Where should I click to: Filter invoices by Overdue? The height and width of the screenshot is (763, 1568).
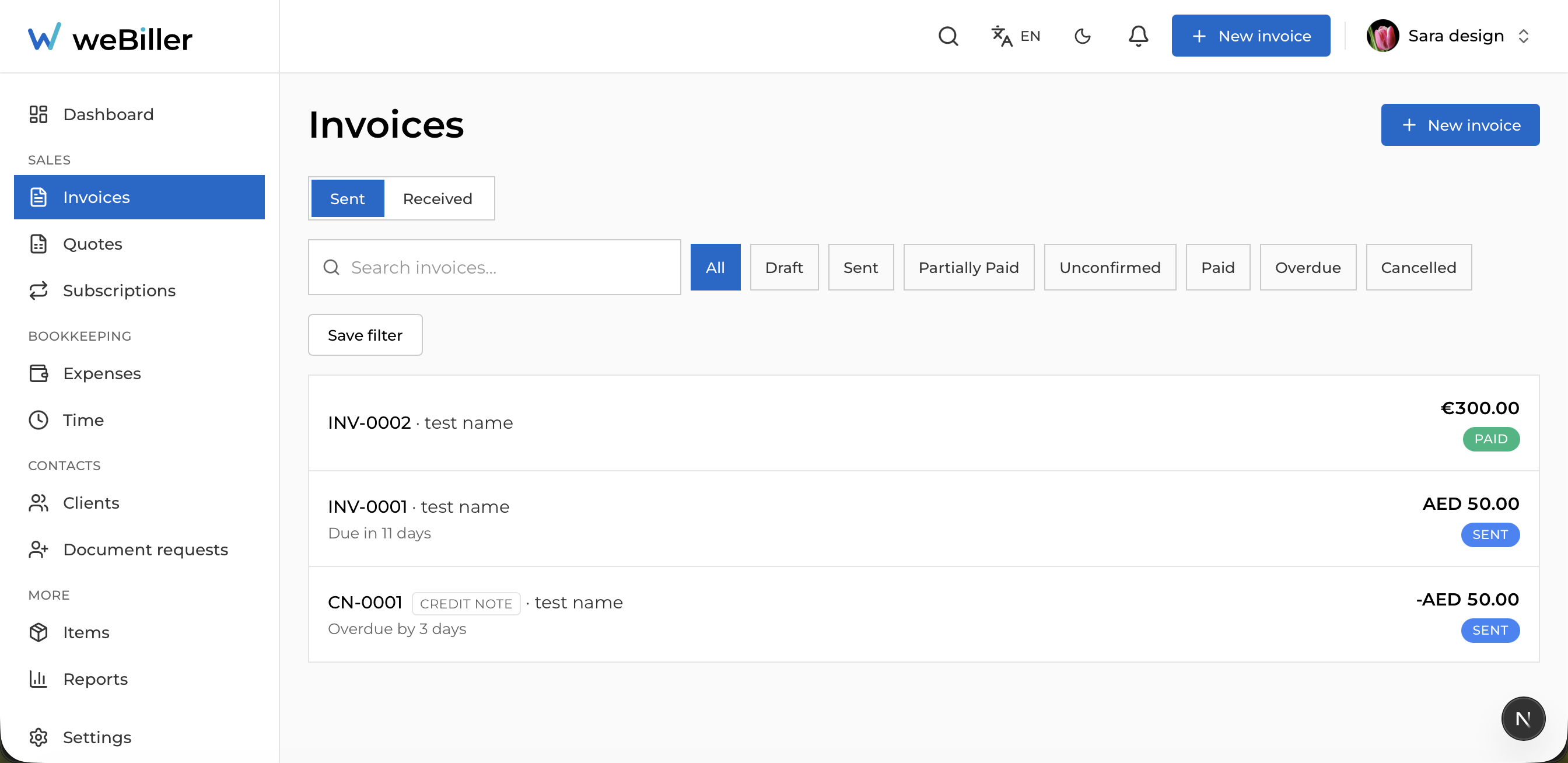[1307, 267]
